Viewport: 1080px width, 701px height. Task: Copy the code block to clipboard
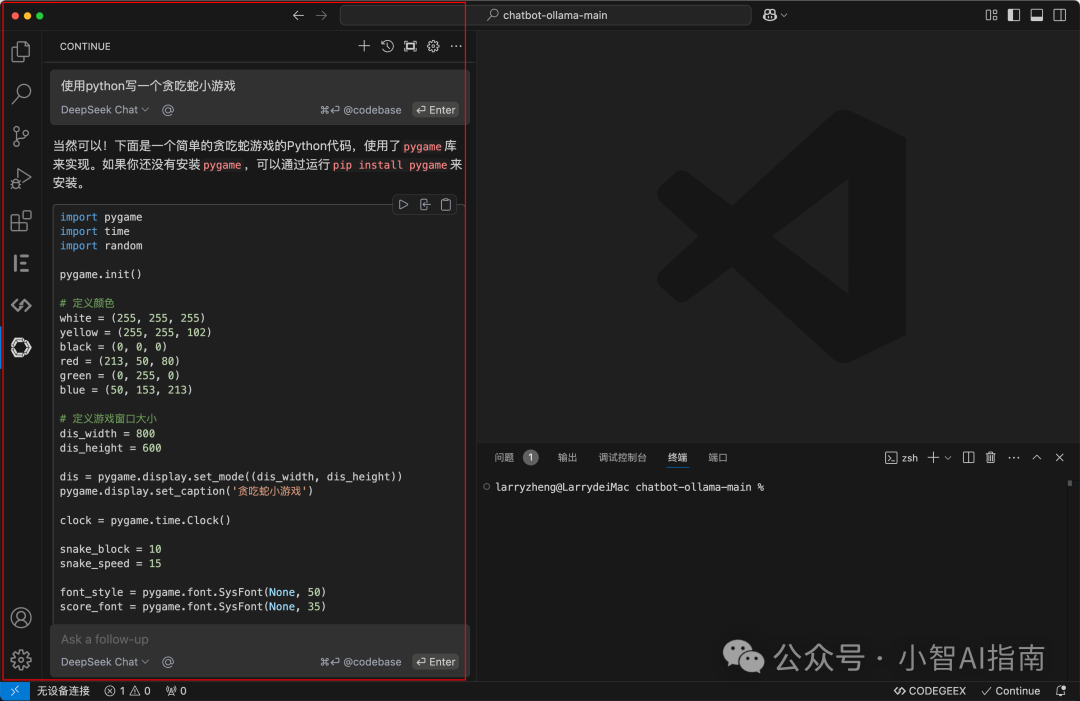(446, 205)
